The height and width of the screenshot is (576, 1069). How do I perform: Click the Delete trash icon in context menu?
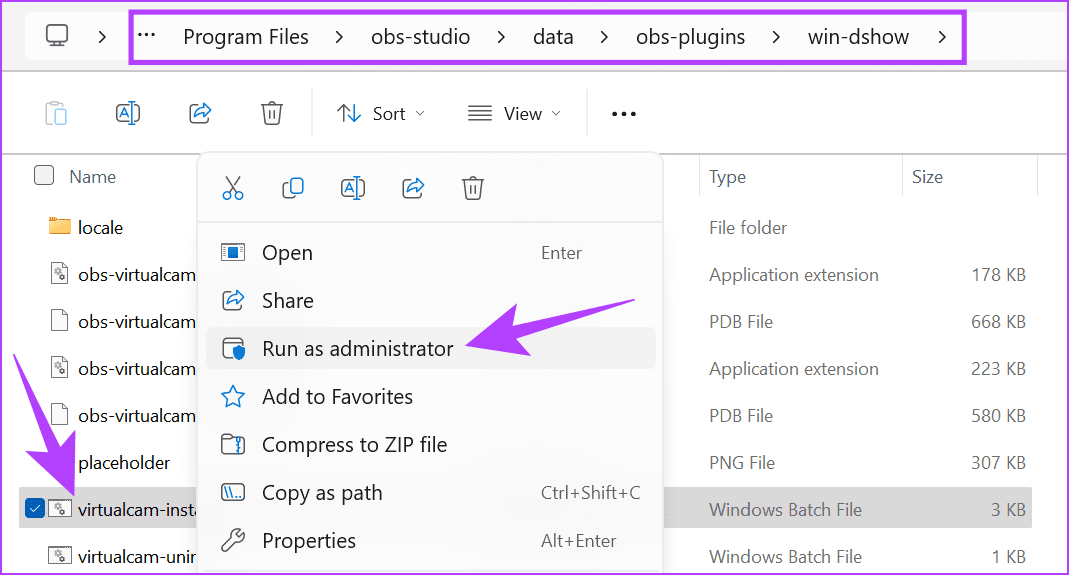(473, 187)
